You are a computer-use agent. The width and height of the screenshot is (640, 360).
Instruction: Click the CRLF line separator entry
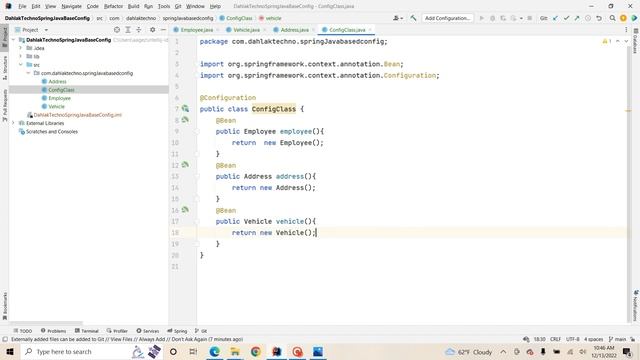point(555,339)
